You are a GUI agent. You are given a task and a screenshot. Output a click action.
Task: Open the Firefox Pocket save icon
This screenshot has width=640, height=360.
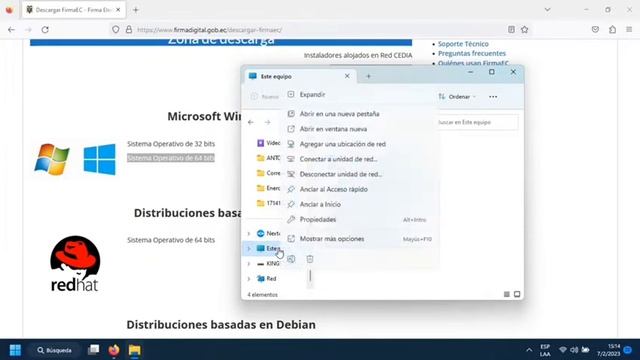[x=595, y=29]
